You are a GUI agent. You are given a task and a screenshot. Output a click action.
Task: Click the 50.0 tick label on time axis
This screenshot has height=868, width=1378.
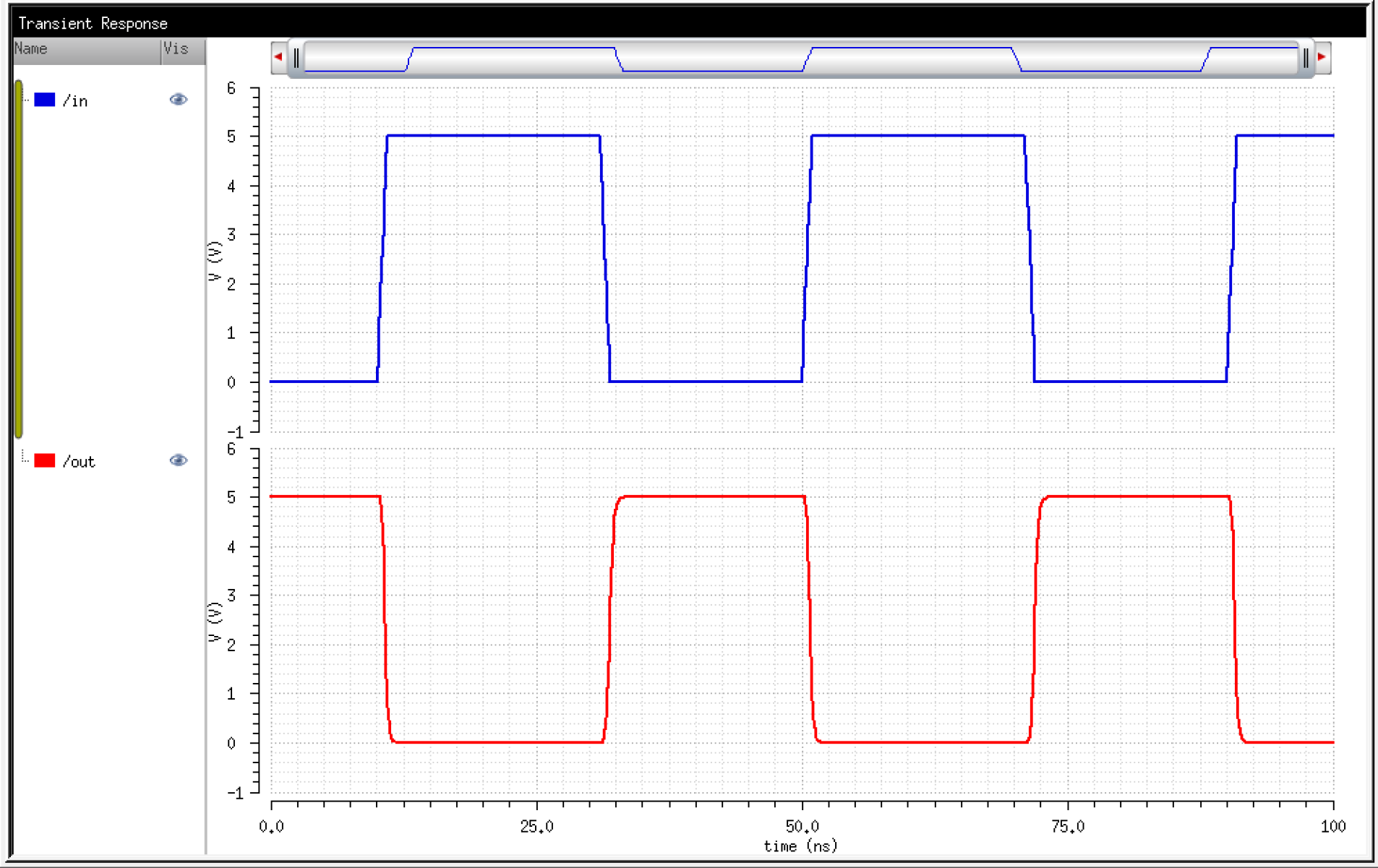[x=802, y=827]
